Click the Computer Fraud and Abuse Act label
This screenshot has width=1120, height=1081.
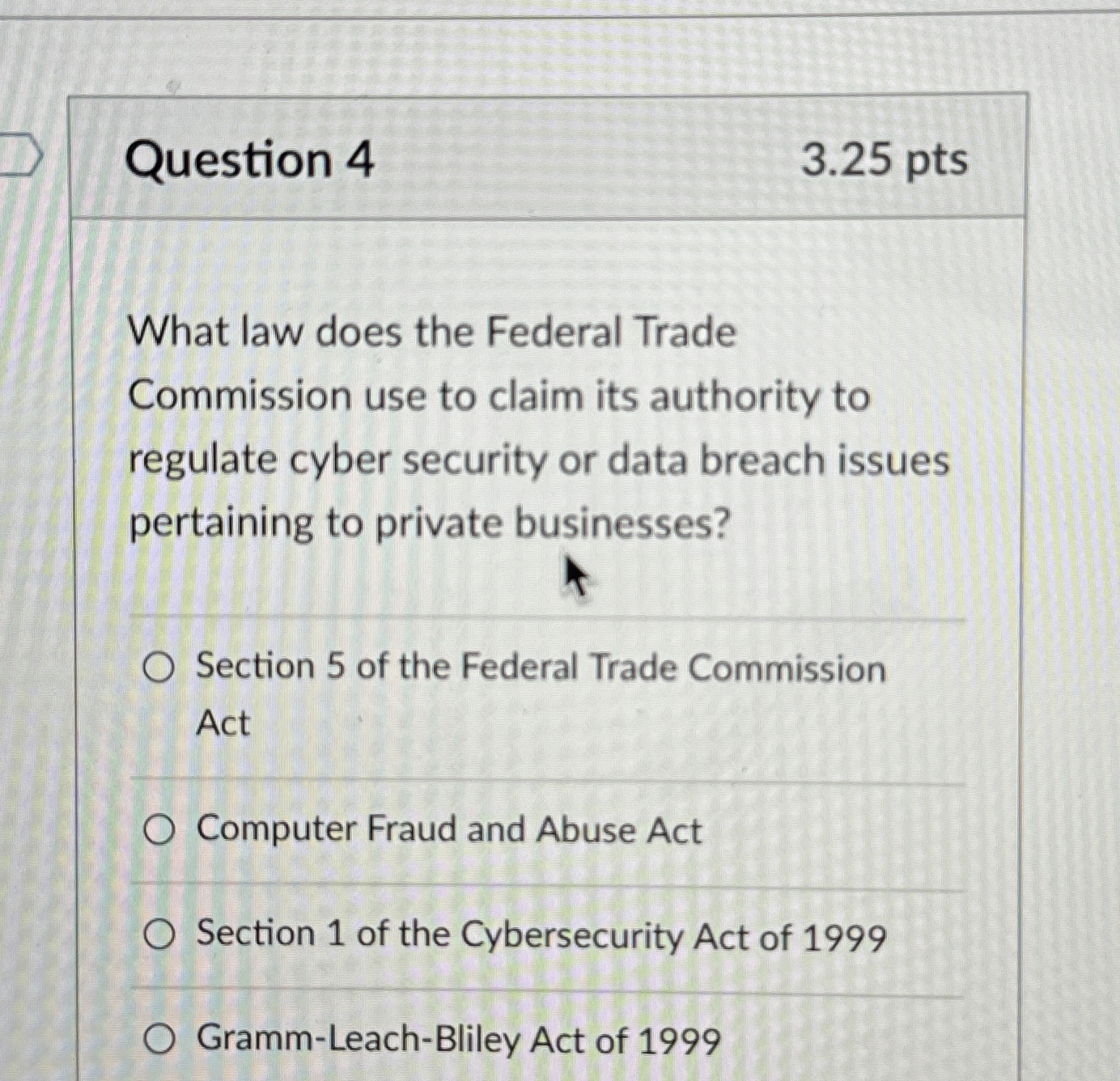tap(449, 829)
